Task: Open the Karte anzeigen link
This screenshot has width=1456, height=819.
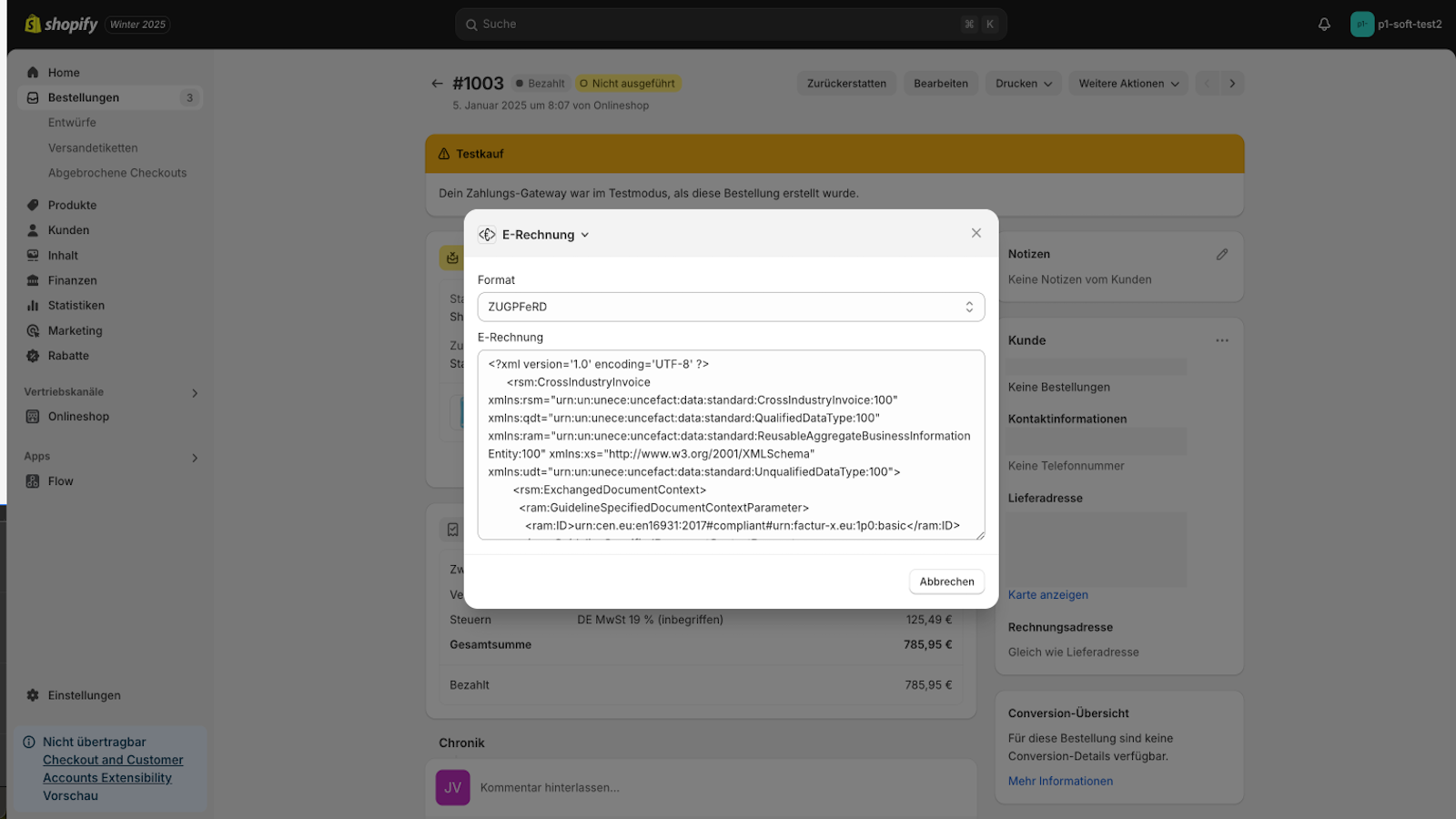Action: tap(1047, 594)
